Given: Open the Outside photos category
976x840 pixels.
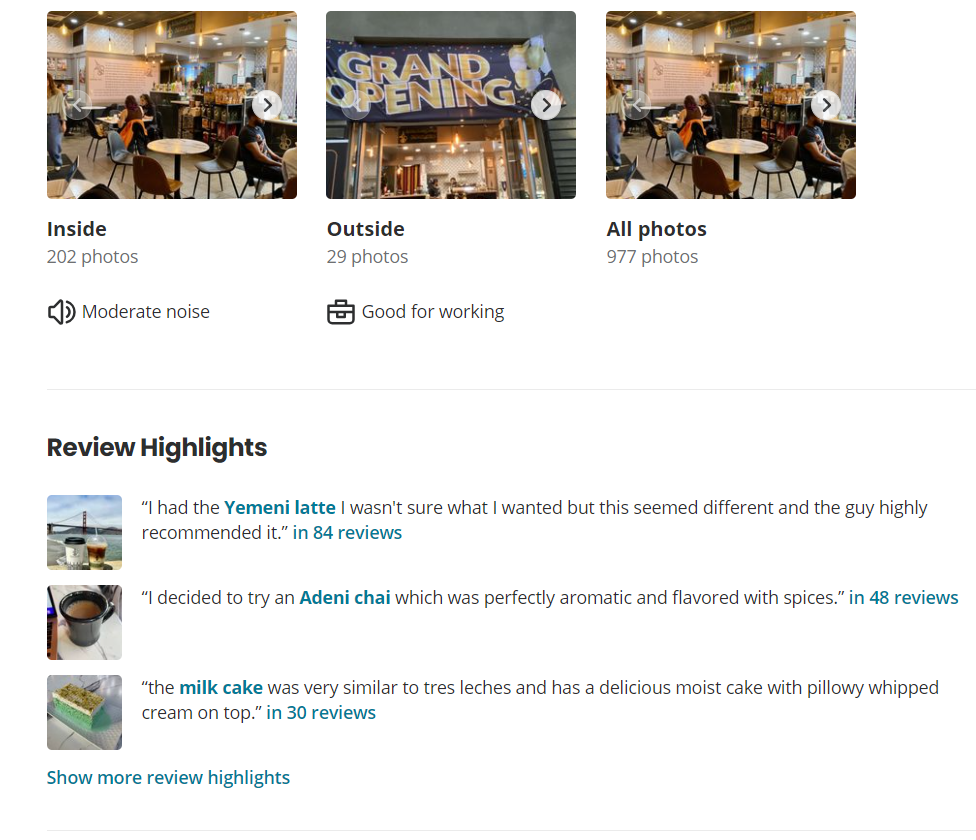Looking at the screenshot, I should [366, 229].
